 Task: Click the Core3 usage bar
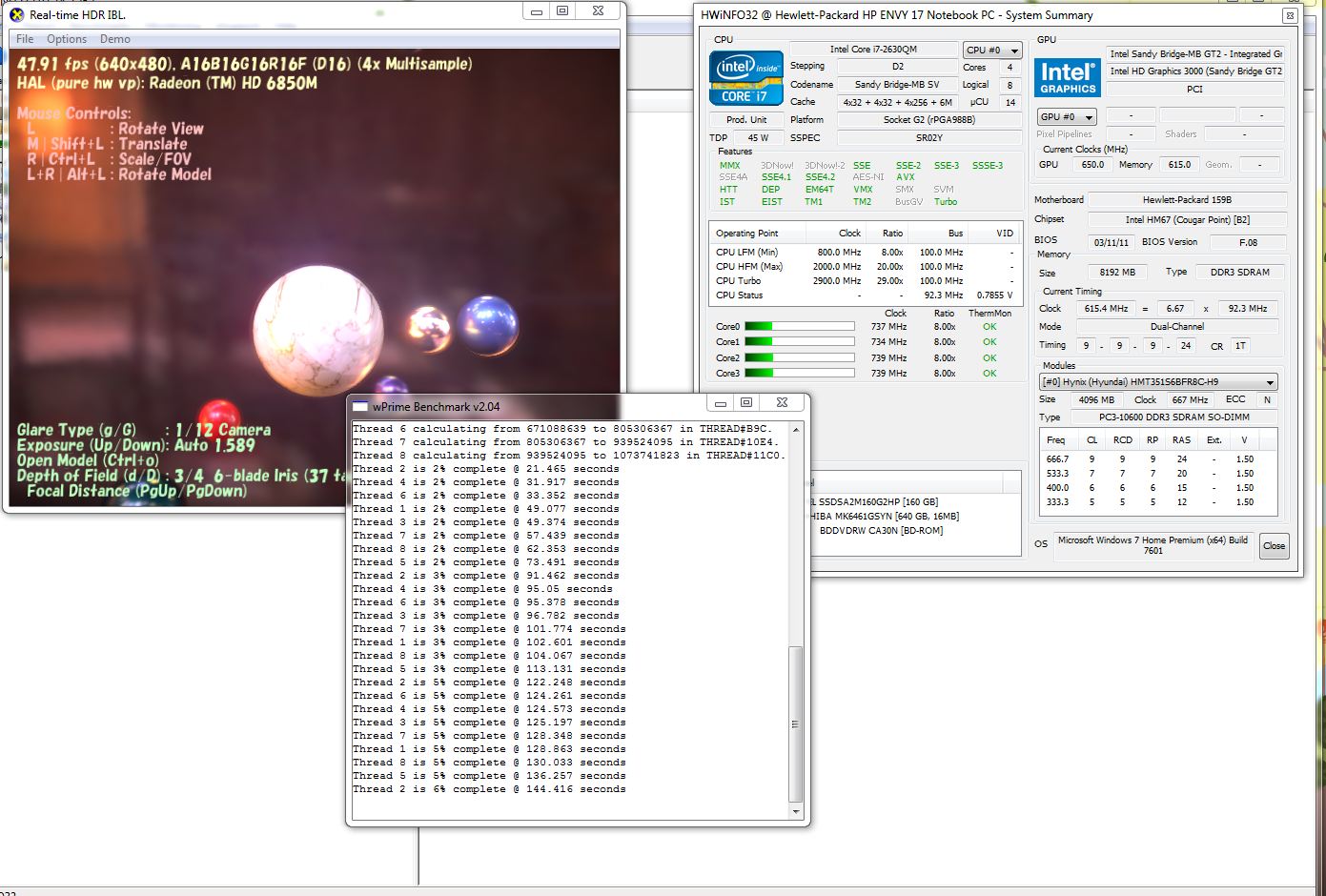[799, 373]
